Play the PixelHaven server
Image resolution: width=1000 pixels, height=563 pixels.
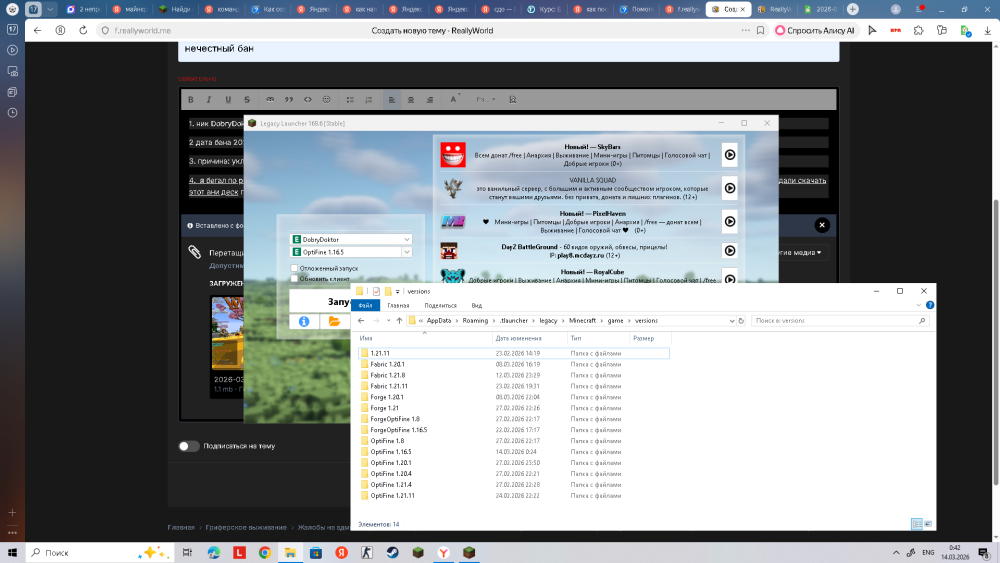pyautogui.click(x=730, y=221)
